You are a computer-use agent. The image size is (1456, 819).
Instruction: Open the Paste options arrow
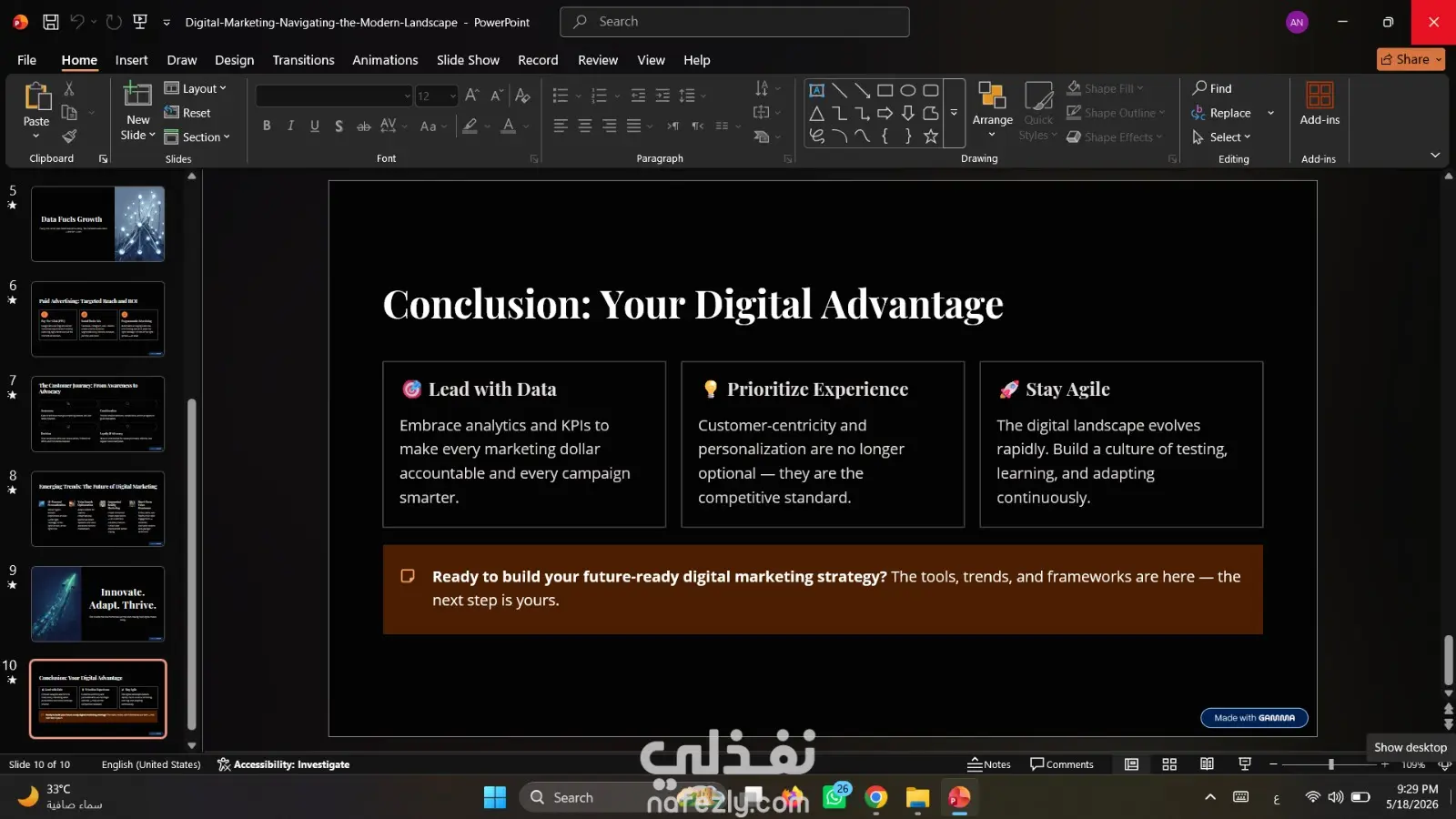[36, 136]
